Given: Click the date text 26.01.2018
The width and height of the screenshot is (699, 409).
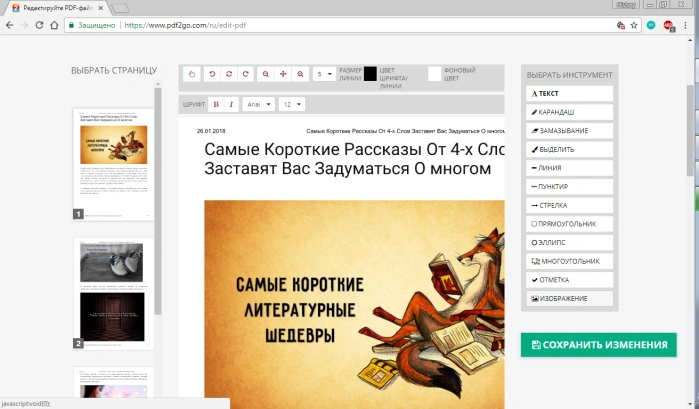Looking at the screenshot, I should coord(211,131).
